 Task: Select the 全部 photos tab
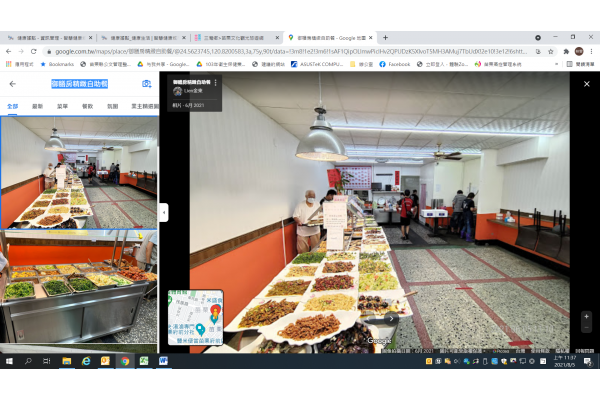[x=13, y=106]
